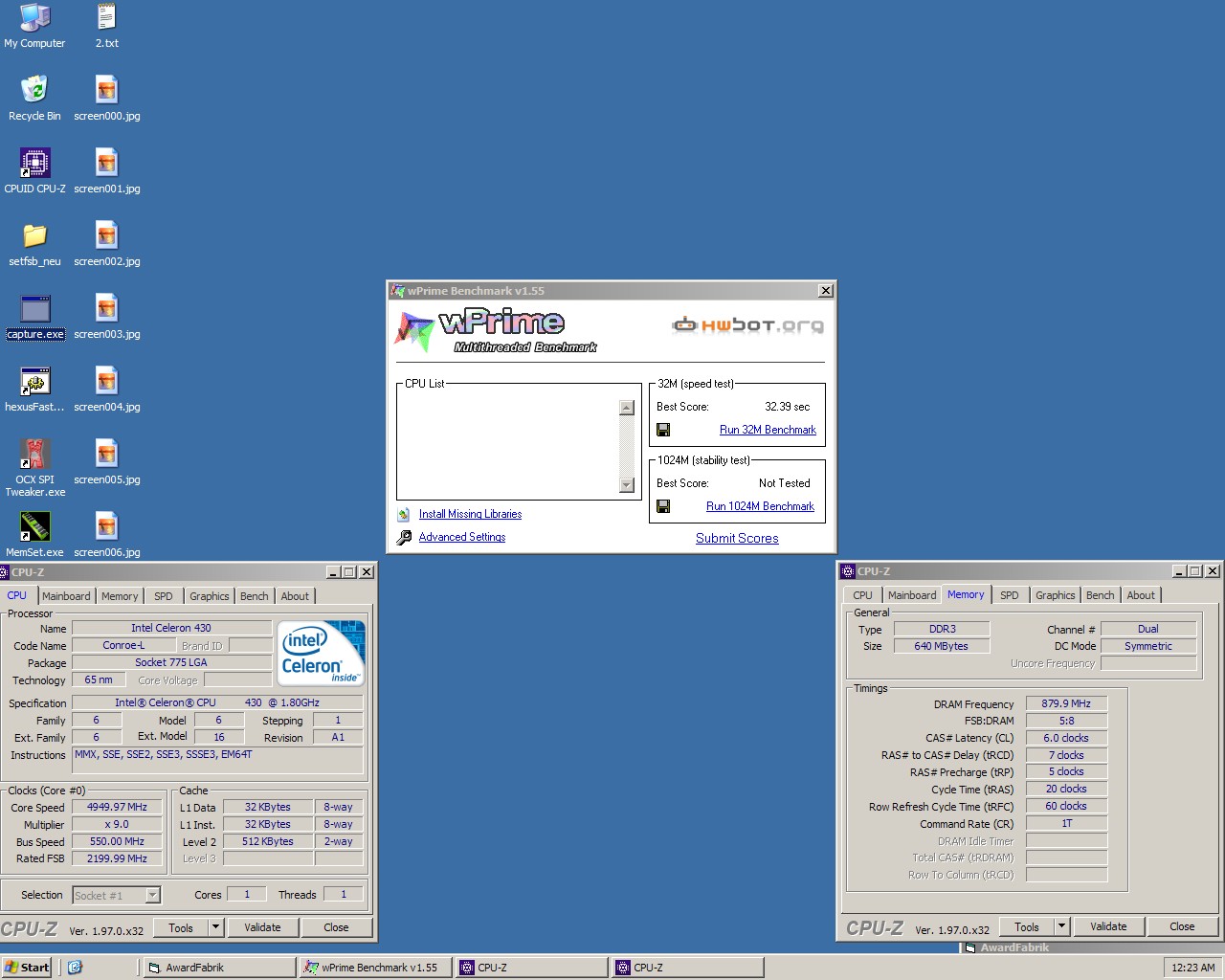This screenshot has width=1225, height=980.
Task: Click Validate in left CPU-Z window
Action: click(x=262, y=926)
